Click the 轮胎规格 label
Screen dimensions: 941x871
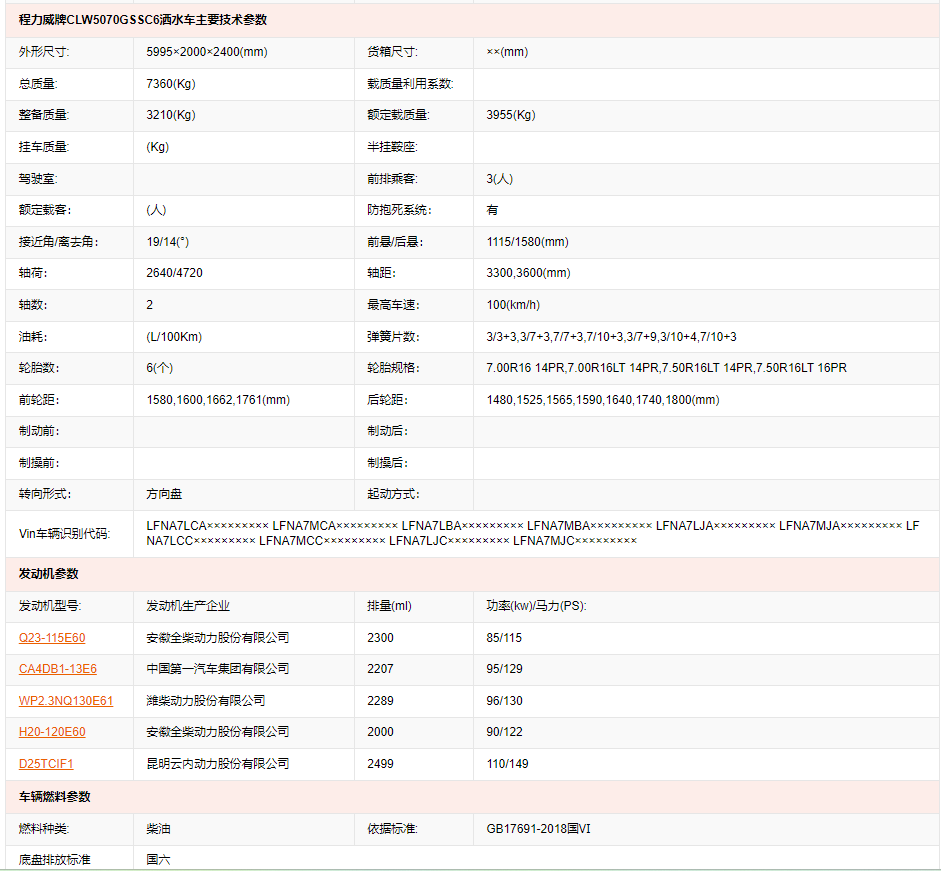(x=393, y=367)
